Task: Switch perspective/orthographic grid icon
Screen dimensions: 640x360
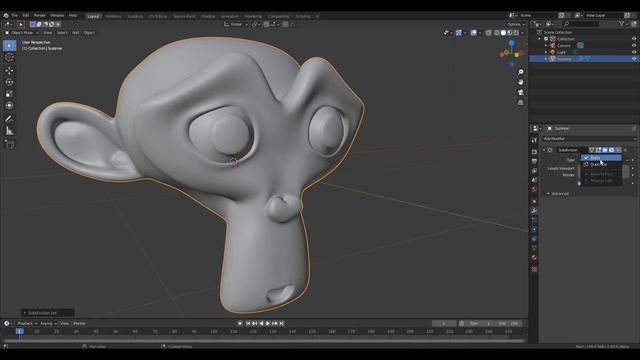Action: 520,102
